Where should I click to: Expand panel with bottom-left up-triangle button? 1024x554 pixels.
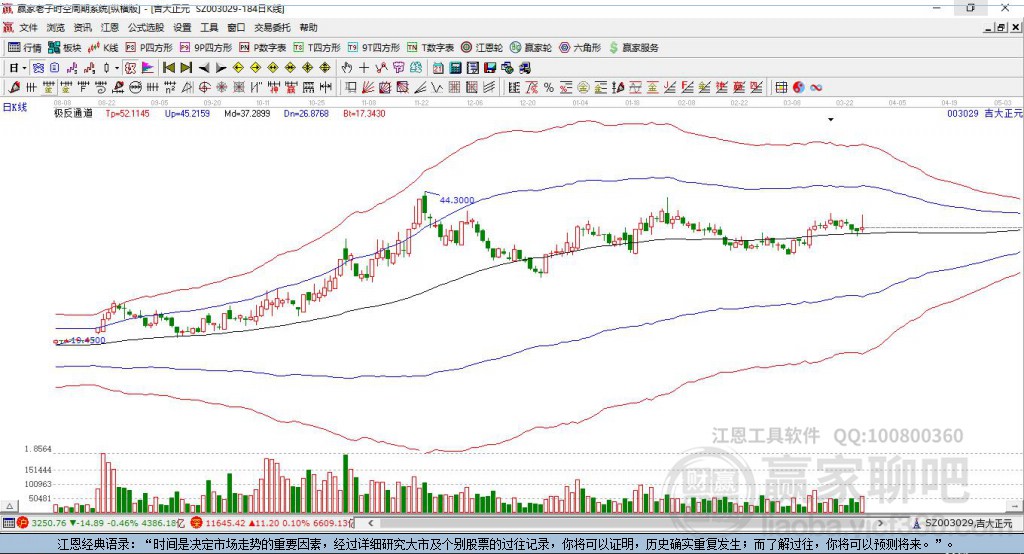(9, 506)
